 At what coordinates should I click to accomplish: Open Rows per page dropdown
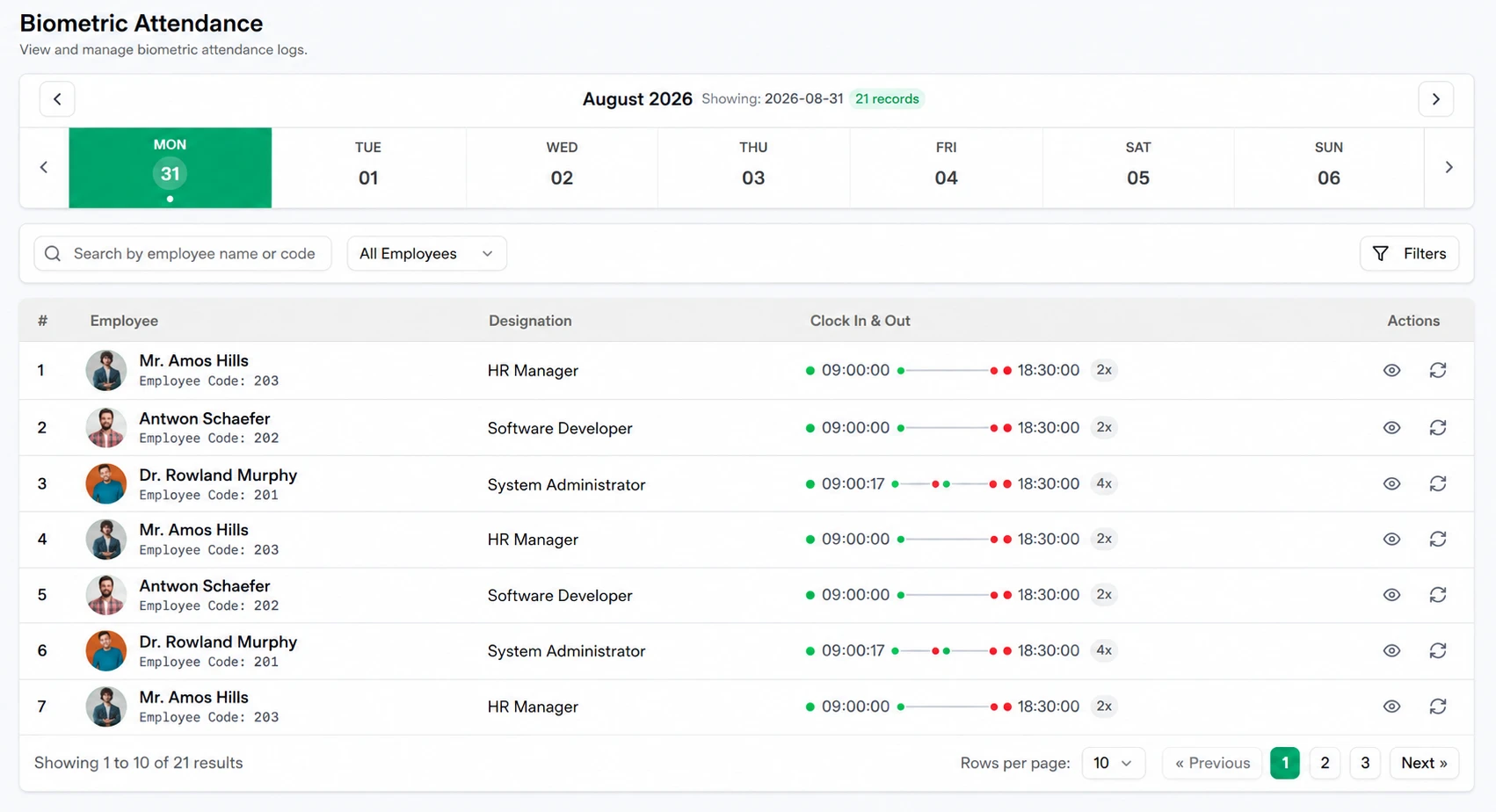click(x=1113, y=763)
